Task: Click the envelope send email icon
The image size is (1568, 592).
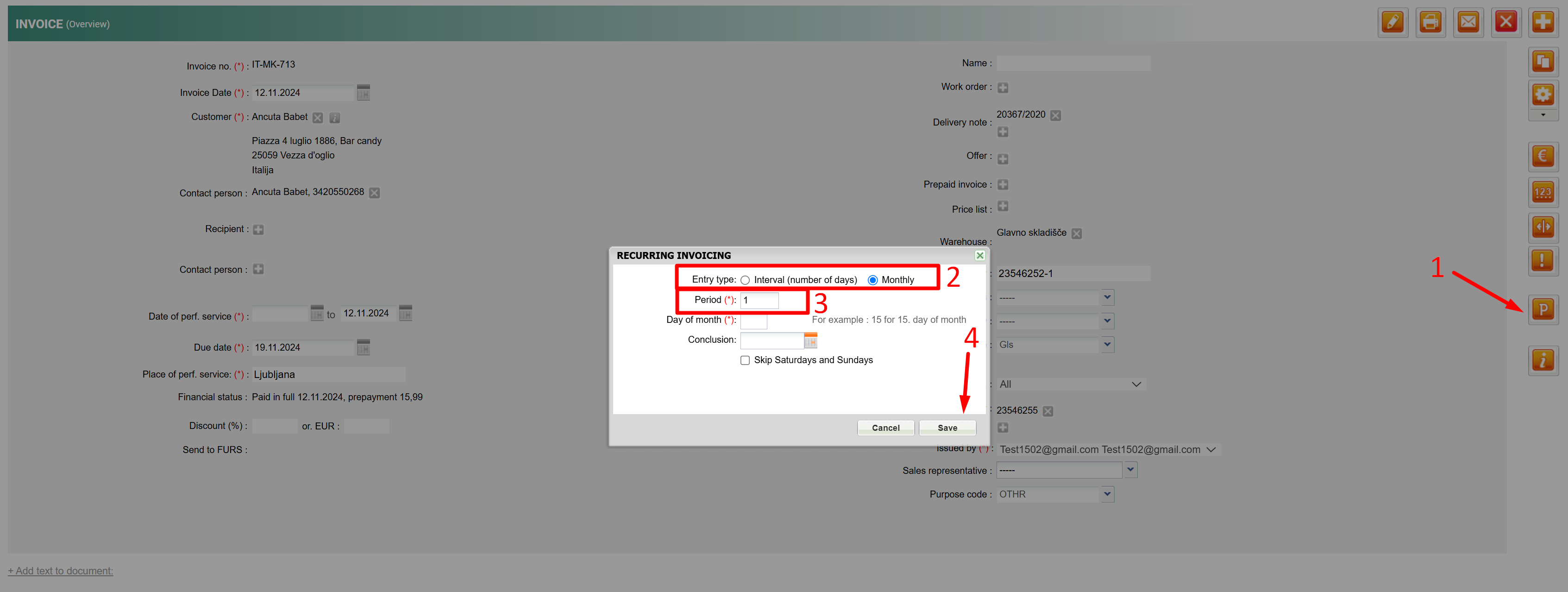Action: [1468, 23]
